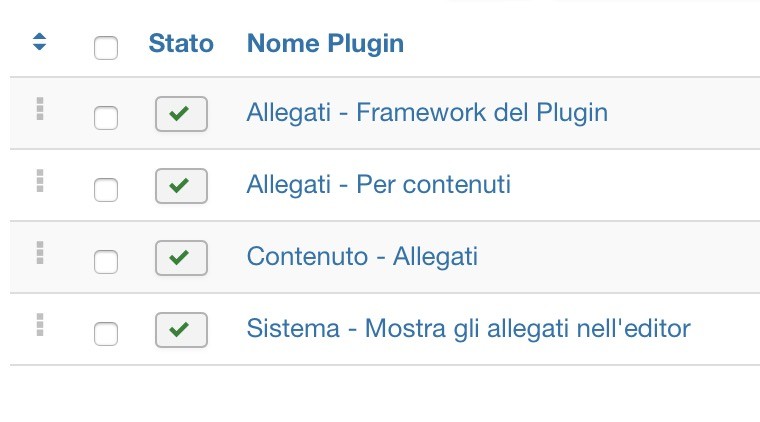Sort by the Nome Plugin column header

(x=325, y=43)
